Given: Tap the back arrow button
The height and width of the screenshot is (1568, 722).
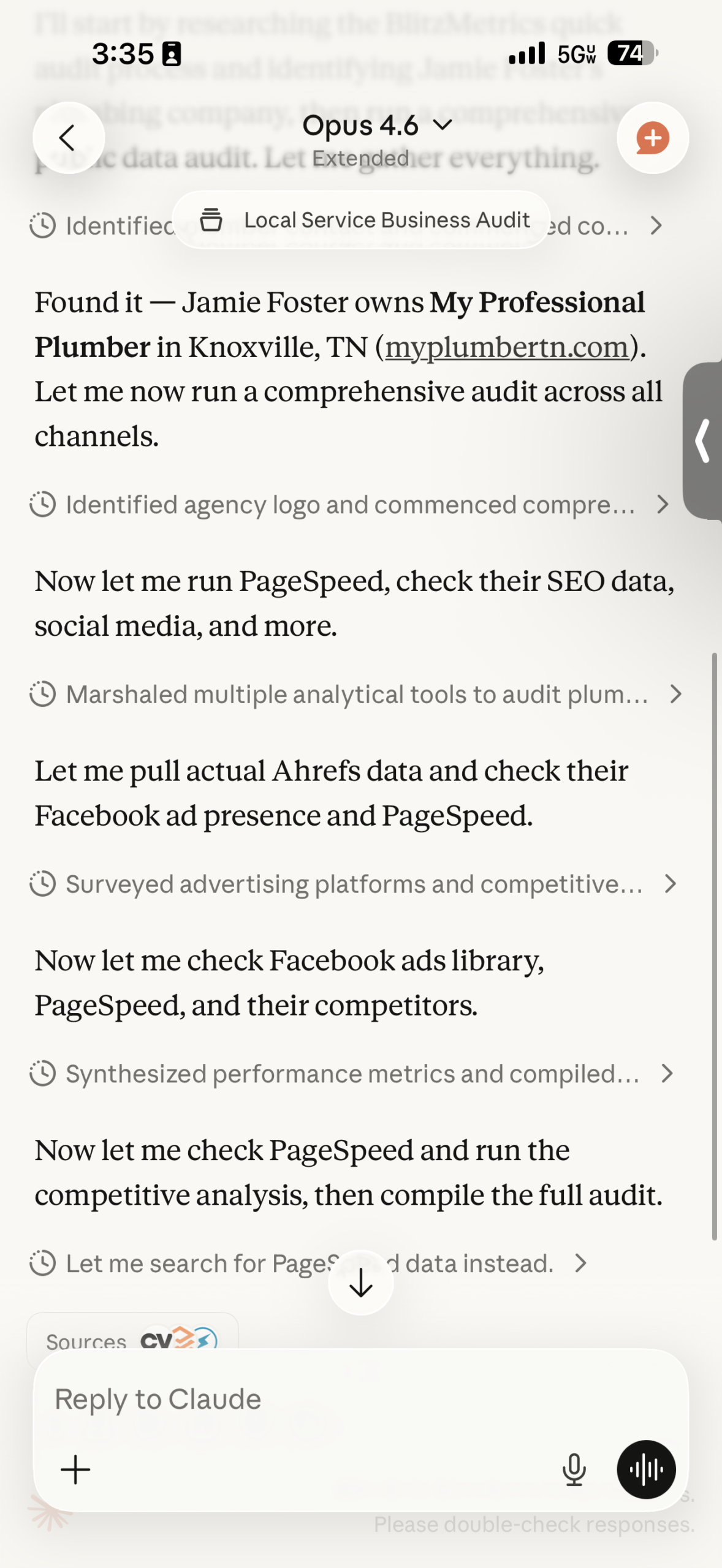Looking at the screenshot, I should click(68, 138).
